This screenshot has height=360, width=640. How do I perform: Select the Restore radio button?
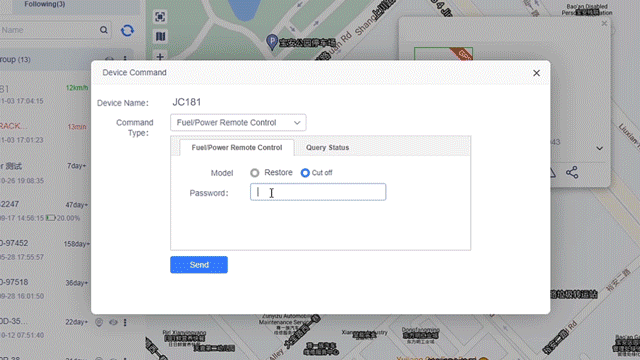[255, 173]
